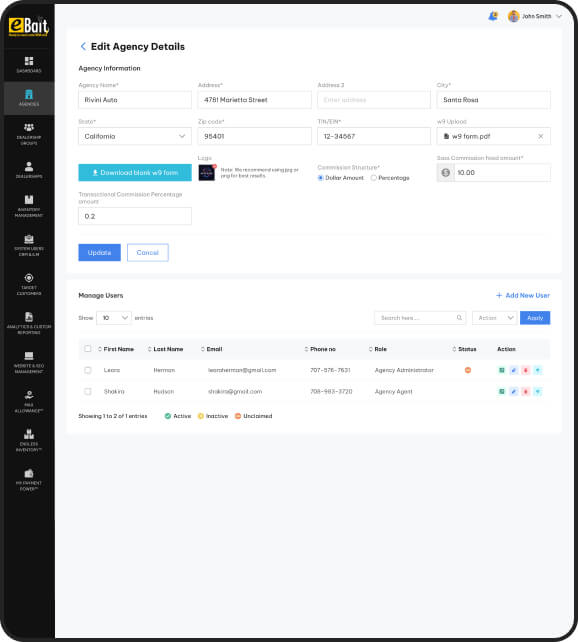Click the Zip code field with 95401

tap(254, 136)
